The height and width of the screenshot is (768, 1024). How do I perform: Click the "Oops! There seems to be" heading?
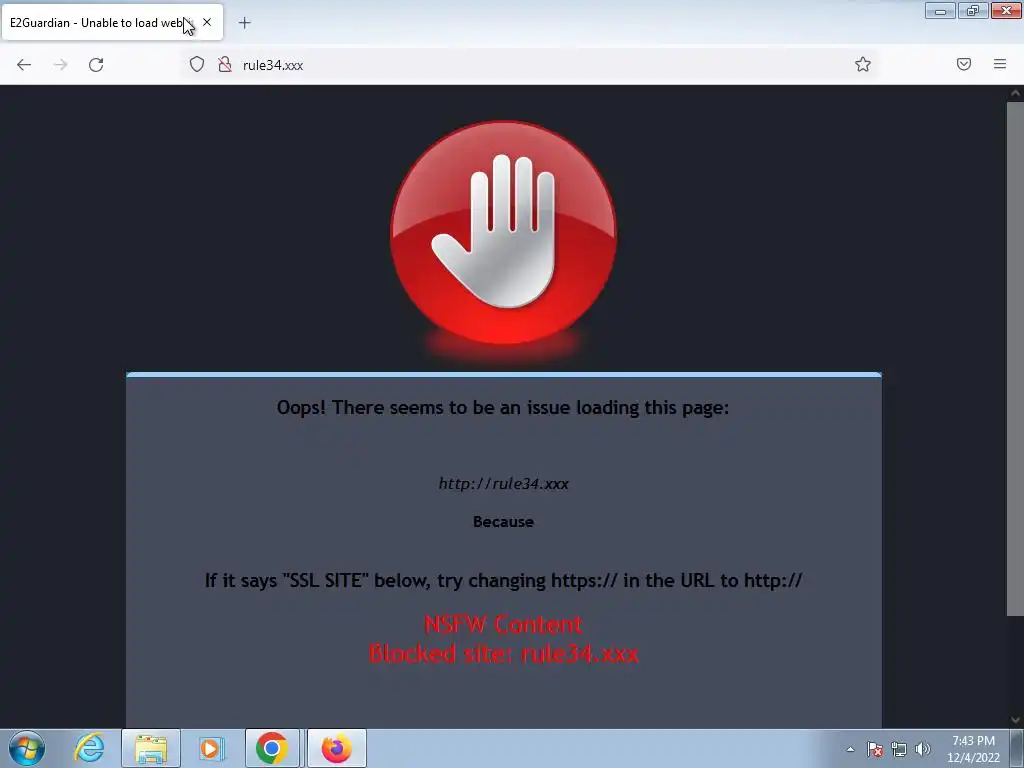click(503, 408)
